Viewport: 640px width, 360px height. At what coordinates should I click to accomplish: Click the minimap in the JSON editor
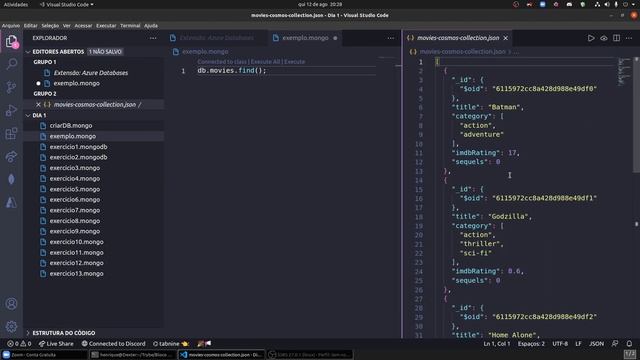(x=624, y=72)
